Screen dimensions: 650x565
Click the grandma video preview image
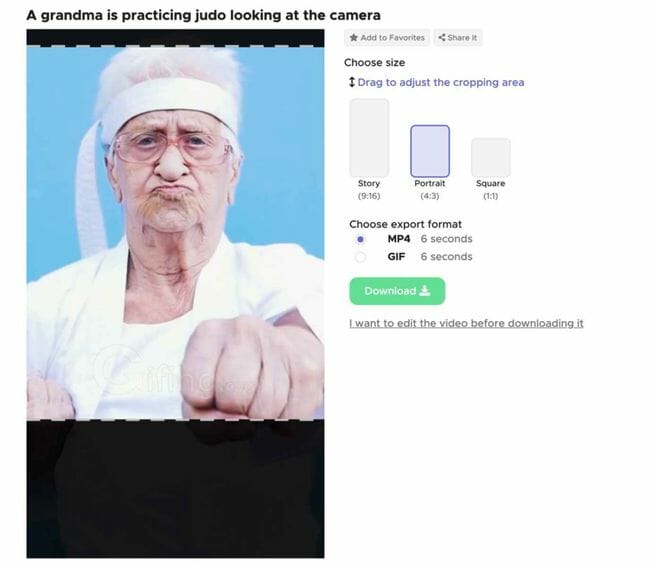175,233
